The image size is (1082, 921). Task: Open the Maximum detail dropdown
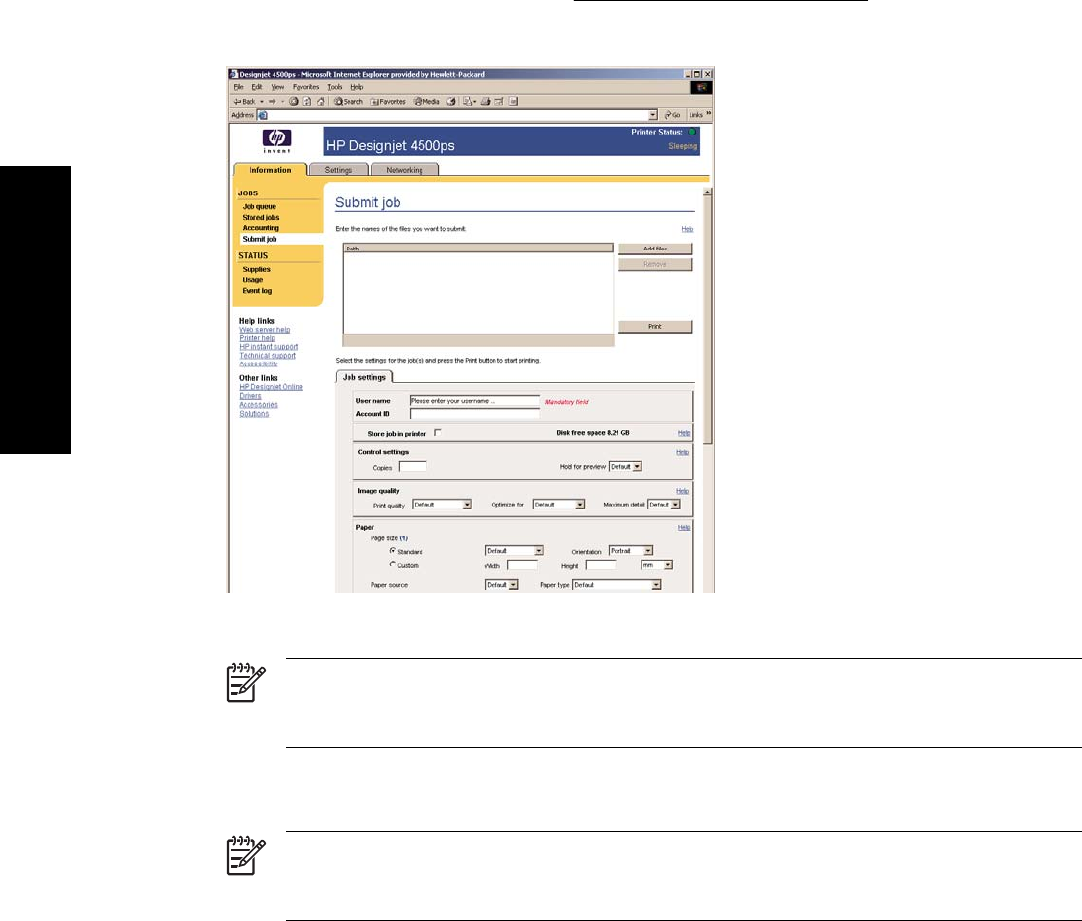664,504
